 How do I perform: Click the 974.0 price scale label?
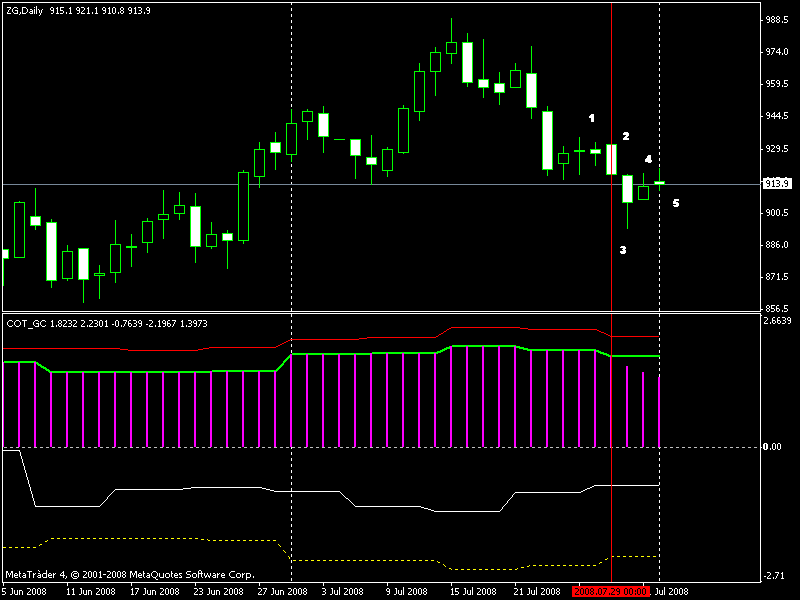pyautogui.click(x=777, y=52)
